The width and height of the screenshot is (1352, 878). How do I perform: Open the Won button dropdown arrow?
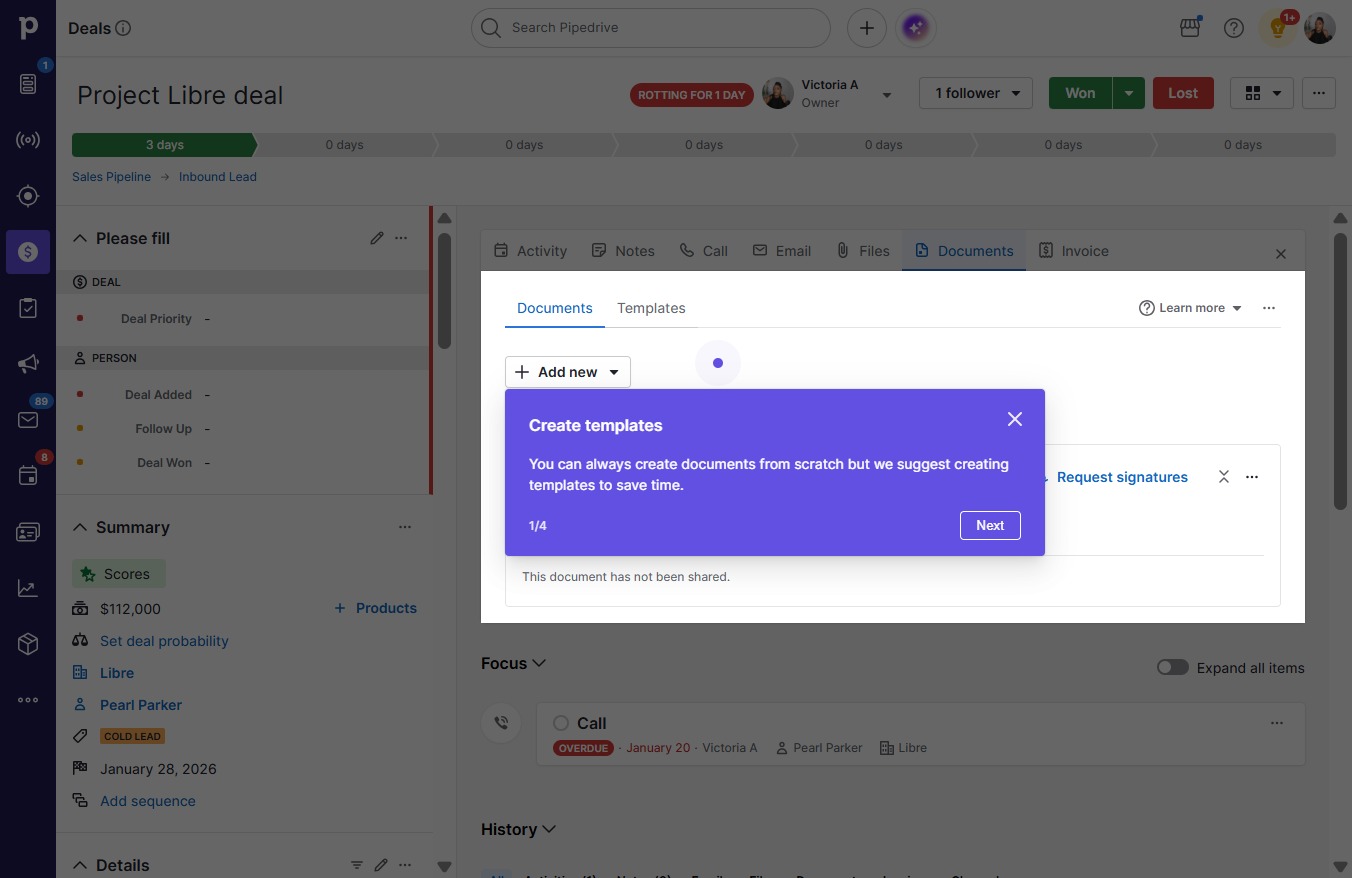point(1129,93)
